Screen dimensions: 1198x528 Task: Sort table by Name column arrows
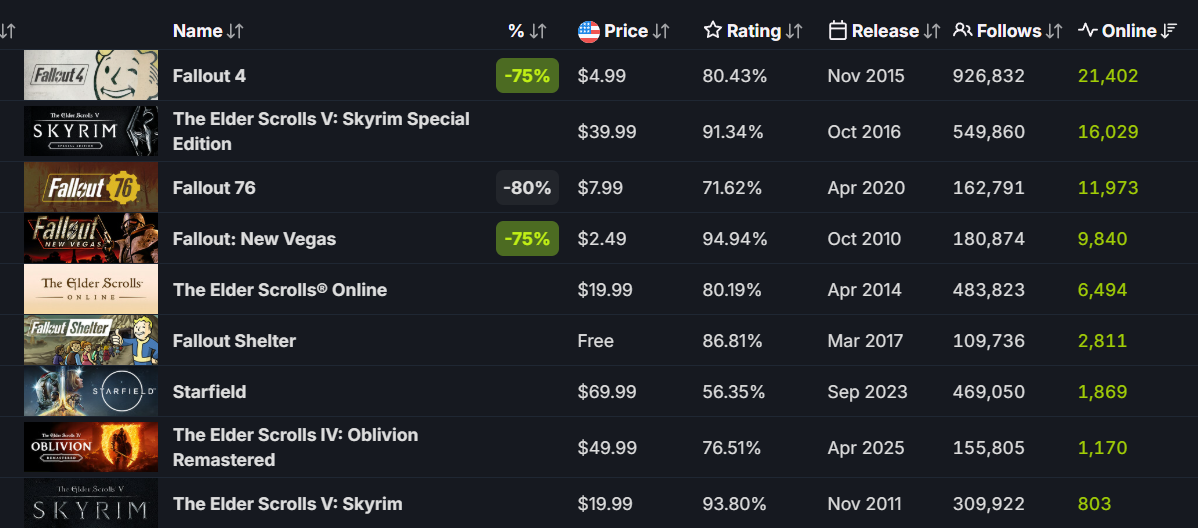pyautogui.click(x=235, y=31)
